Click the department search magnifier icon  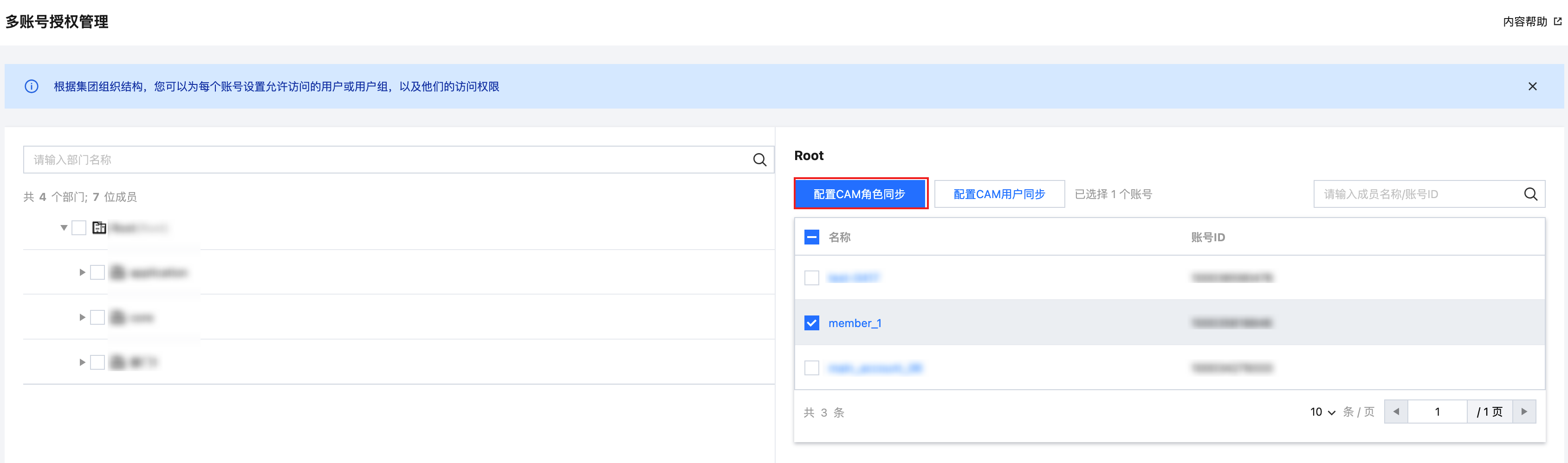pos(759,160)
